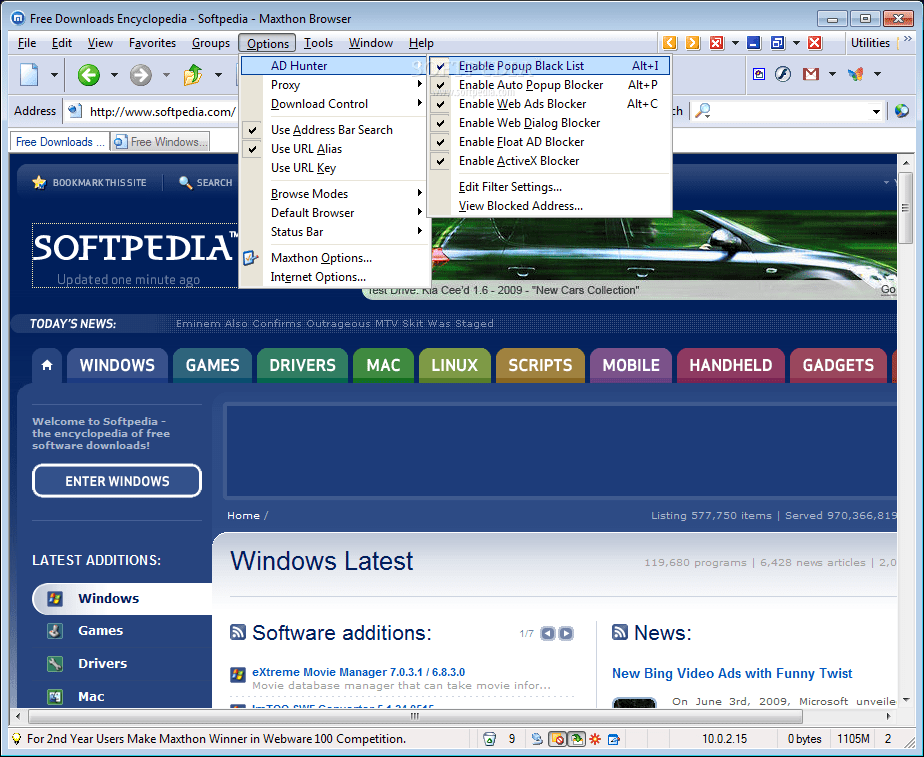The width and height of the screenshot is (924, 757).
Task: Click the Softpedia home tab icon
Action: [x=47, y=365]
